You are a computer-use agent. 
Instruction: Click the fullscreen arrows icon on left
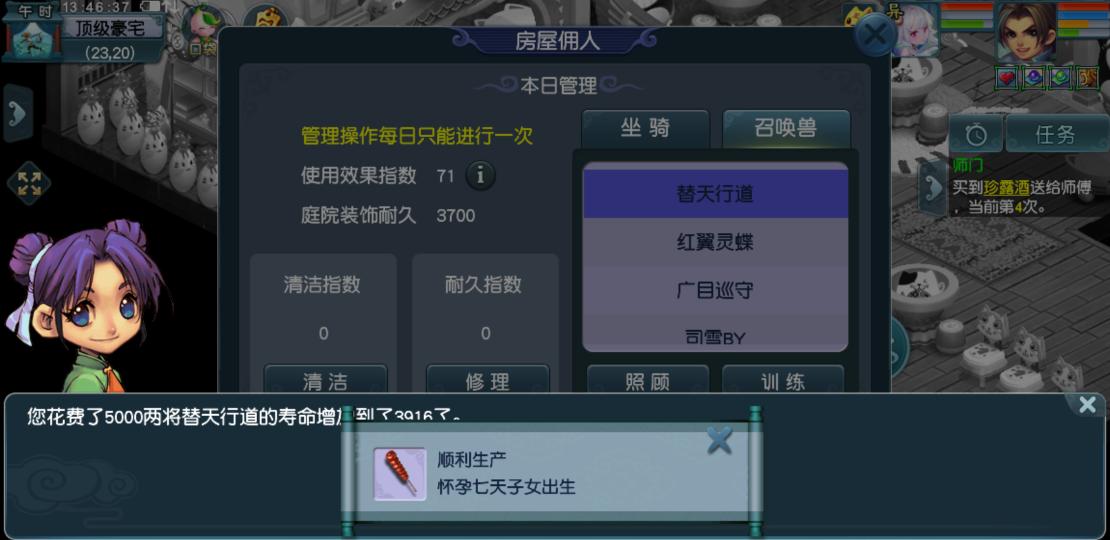click(28, 183)
